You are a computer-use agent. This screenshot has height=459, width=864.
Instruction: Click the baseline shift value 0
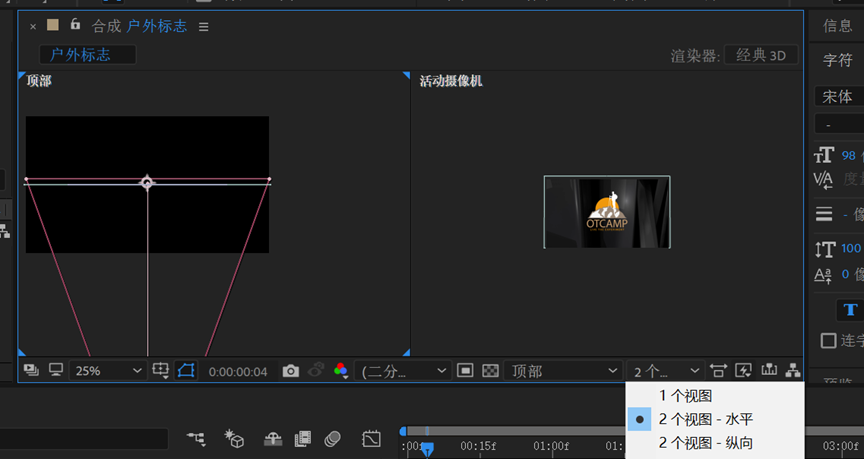coord(845,274)
